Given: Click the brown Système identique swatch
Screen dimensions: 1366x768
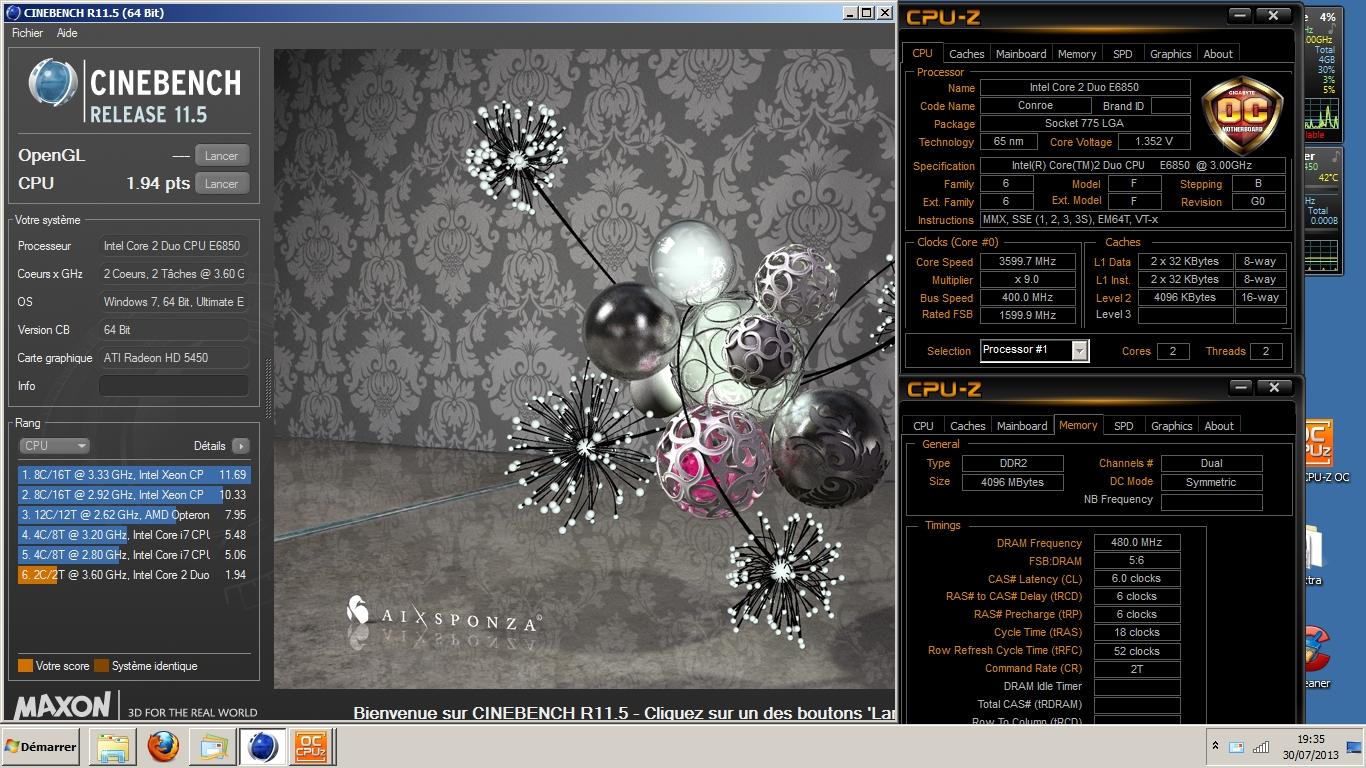Looking at the screenshot, I should pyautogui.click(x=101, y=666).
